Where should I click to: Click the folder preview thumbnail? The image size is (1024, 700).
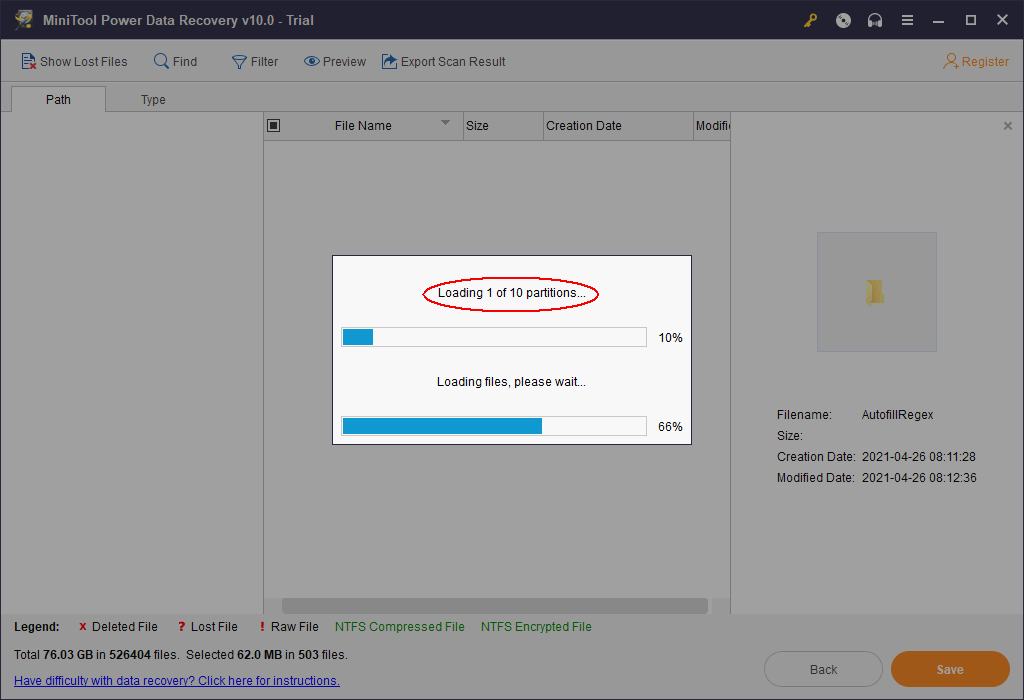pyautogui.click(x=876, y=292)
